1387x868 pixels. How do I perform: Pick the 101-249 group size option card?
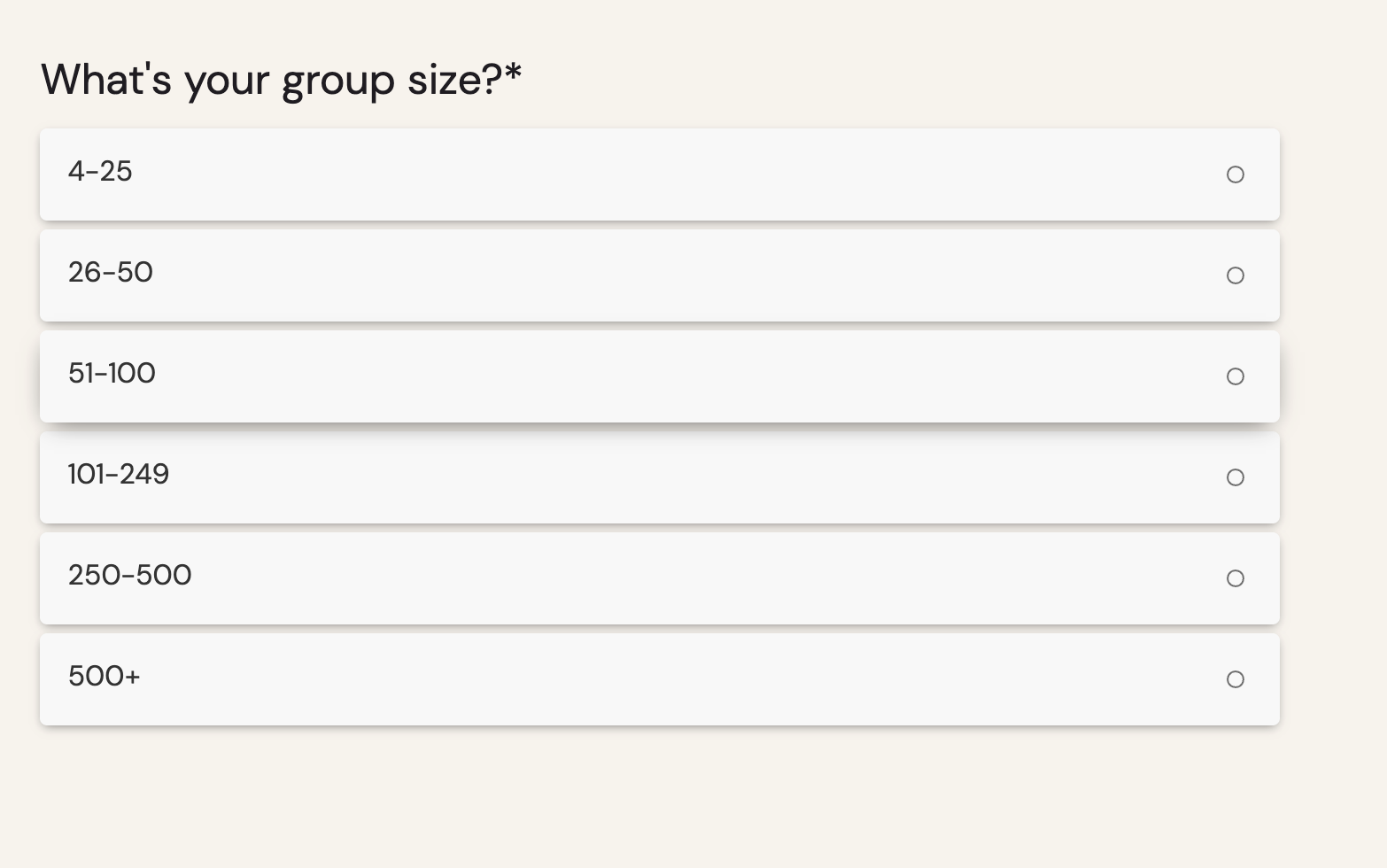coord(659,477)
